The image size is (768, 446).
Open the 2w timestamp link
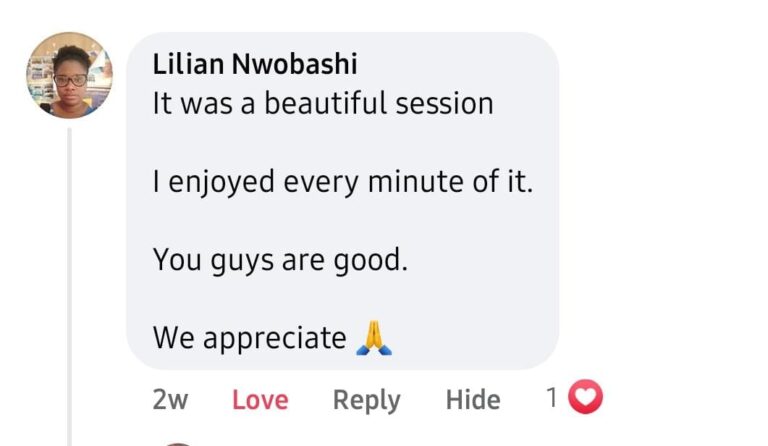[170, 399]
